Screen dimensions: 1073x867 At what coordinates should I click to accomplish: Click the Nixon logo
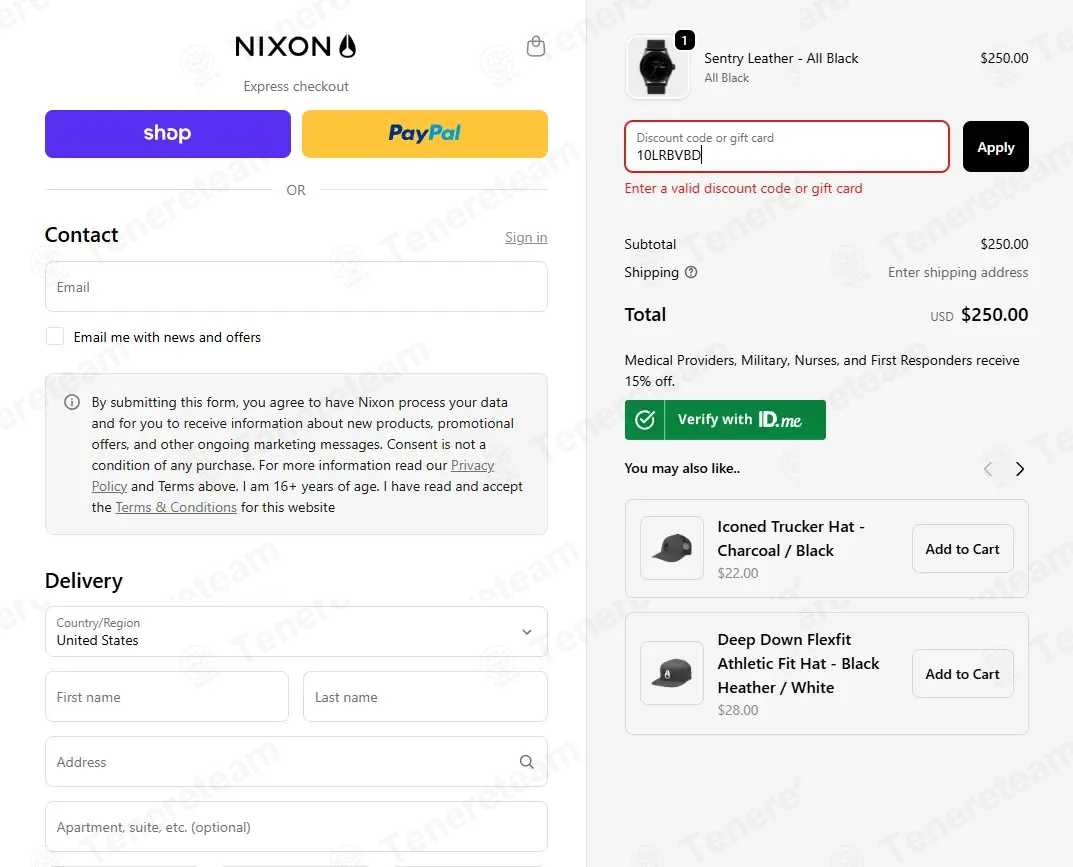coord(296,46)
